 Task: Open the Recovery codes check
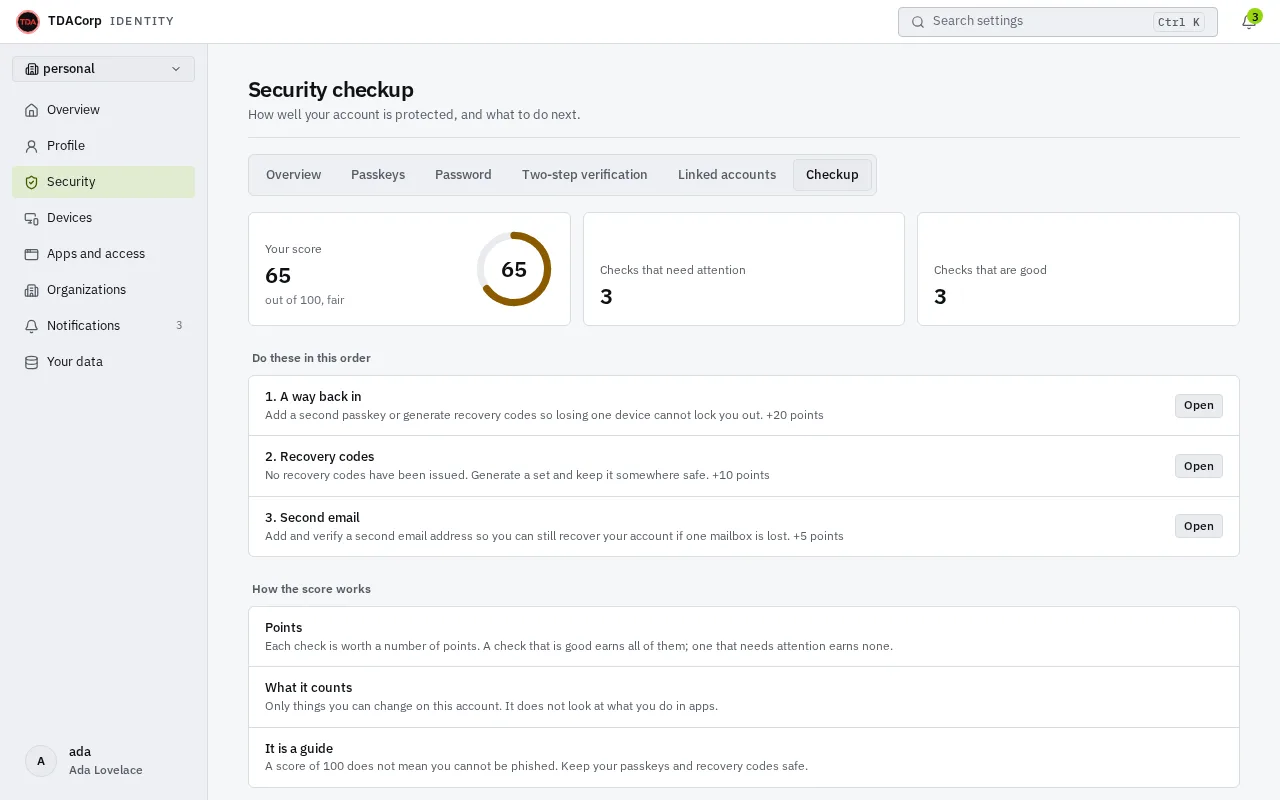tap(1198, 466)
